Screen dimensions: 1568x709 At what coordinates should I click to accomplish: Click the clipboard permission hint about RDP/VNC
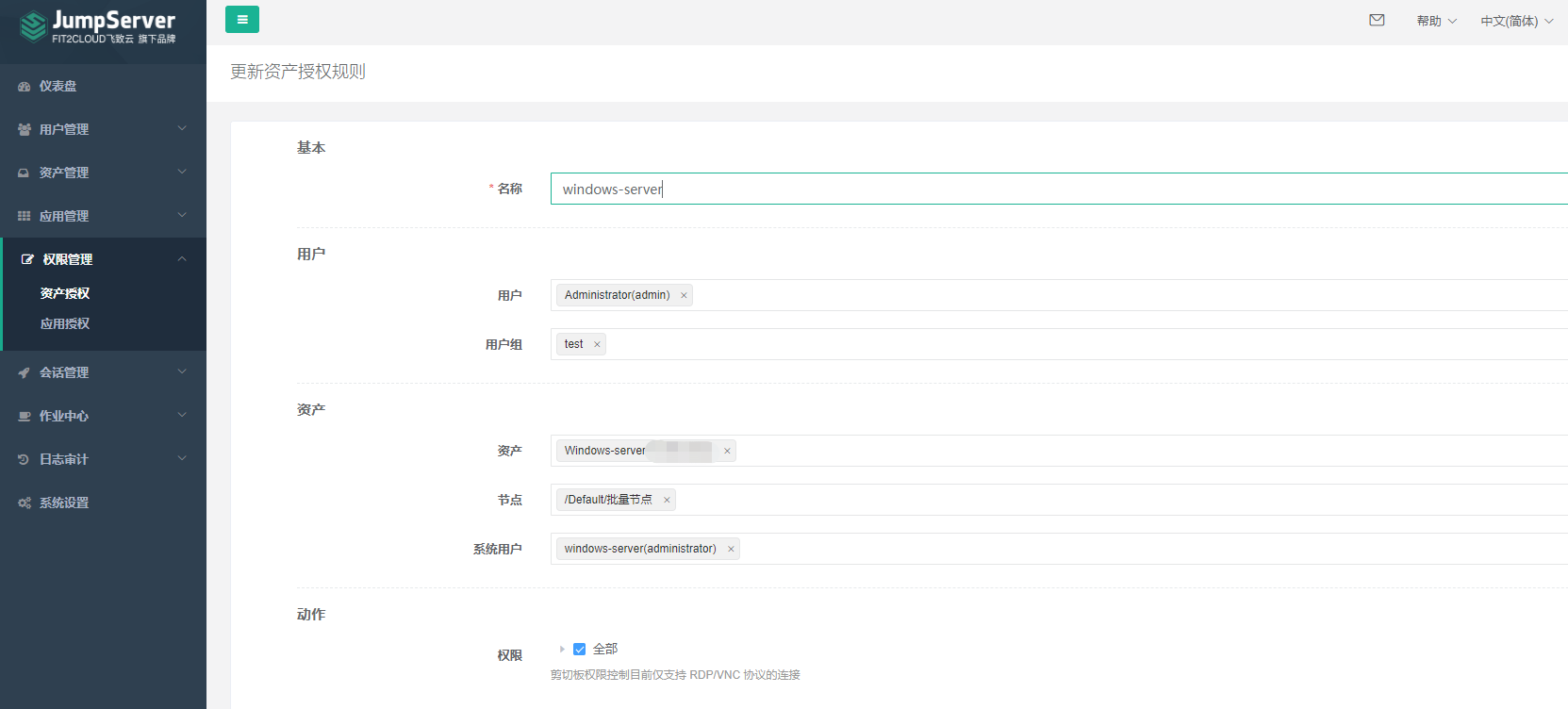point(675,675)
